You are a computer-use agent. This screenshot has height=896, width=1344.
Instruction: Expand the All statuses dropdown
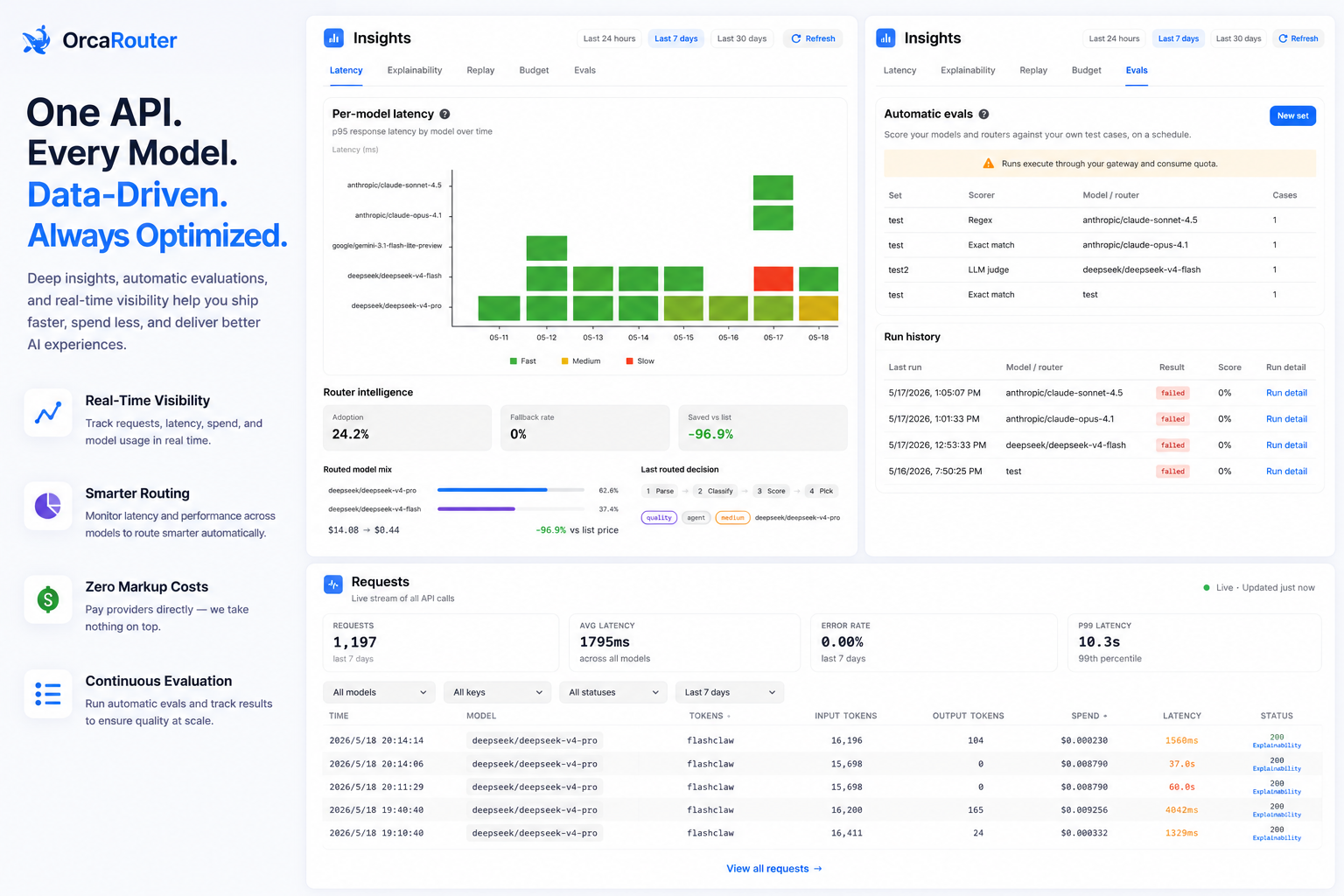click(x=613, y=692)
